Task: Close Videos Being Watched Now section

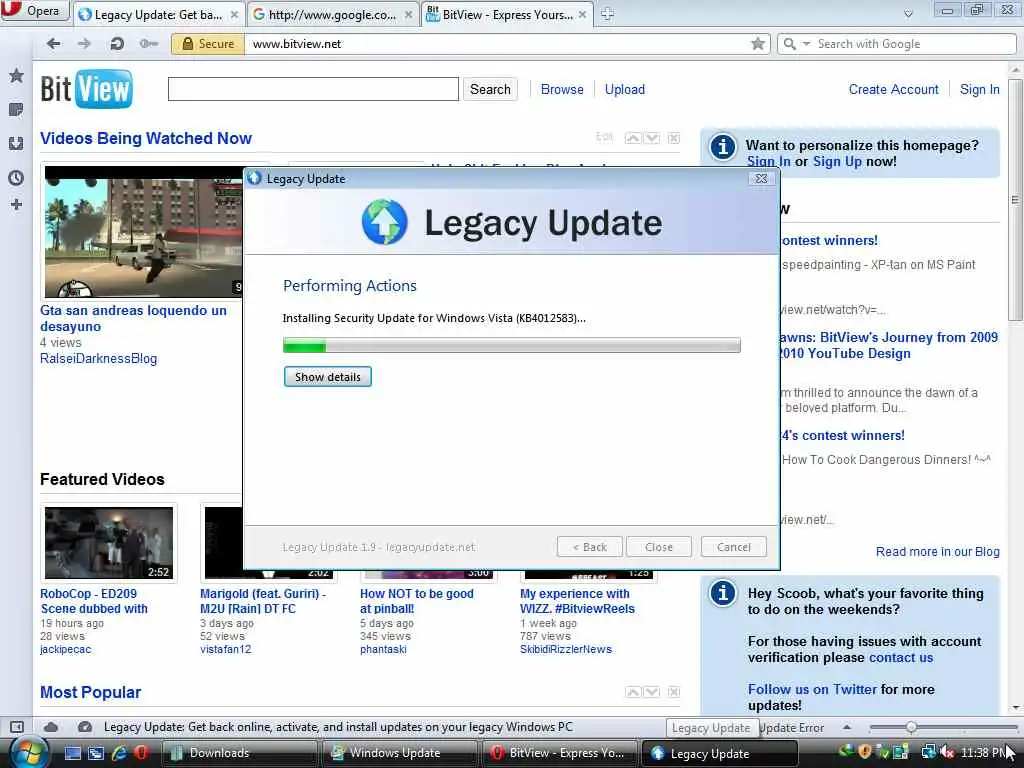Action: 674,138
